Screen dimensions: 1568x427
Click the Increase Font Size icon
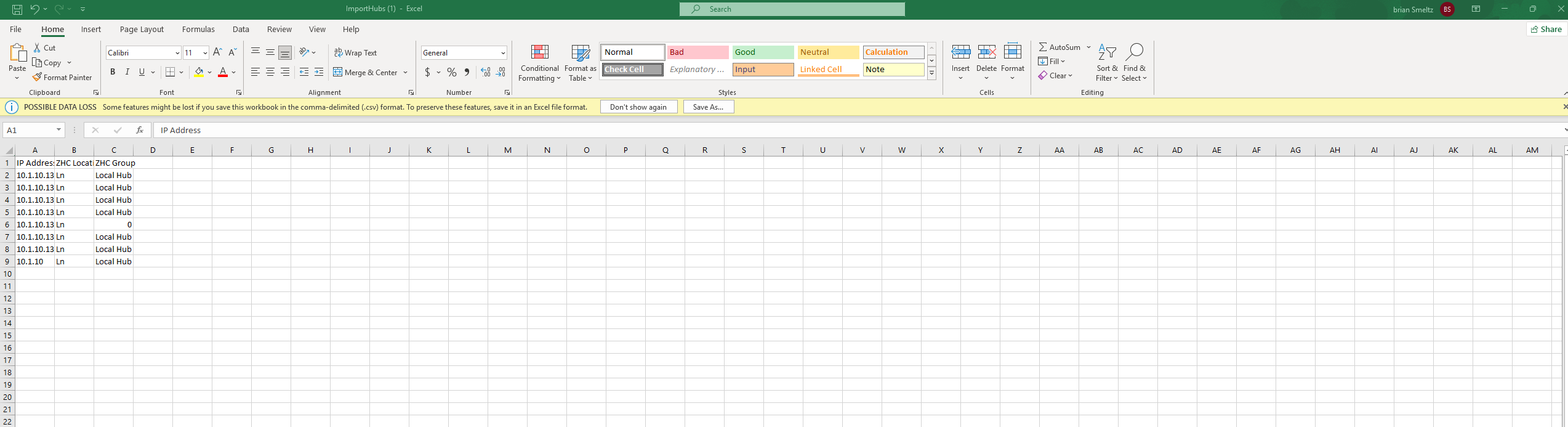point(217,53)
